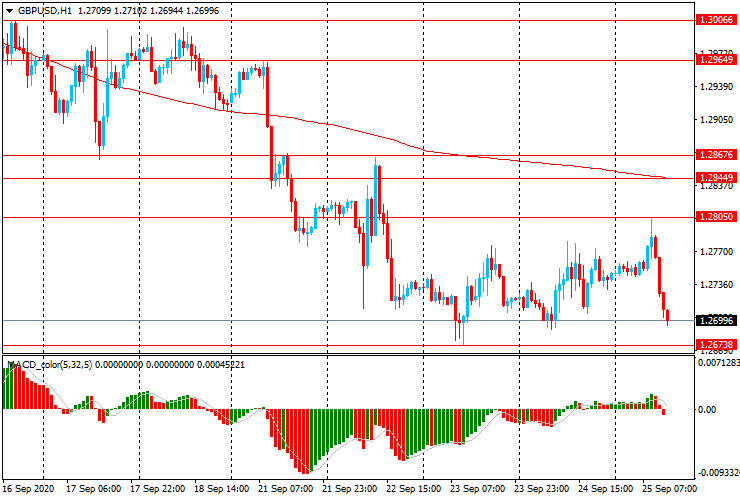The width and height of the screenshot is (740, 500).
Task: Click the 1.28676 red price label
Action: point(716,154)
